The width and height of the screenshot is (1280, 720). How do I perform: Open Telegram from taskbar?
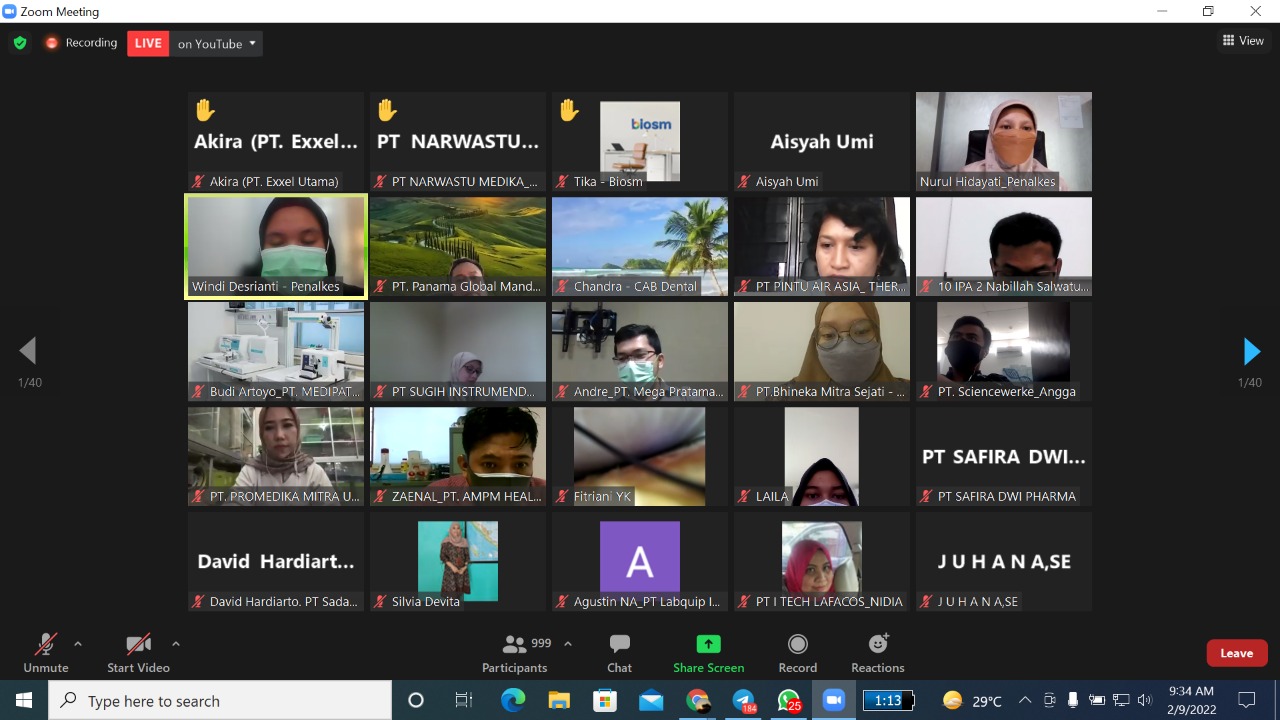point(744,700)
